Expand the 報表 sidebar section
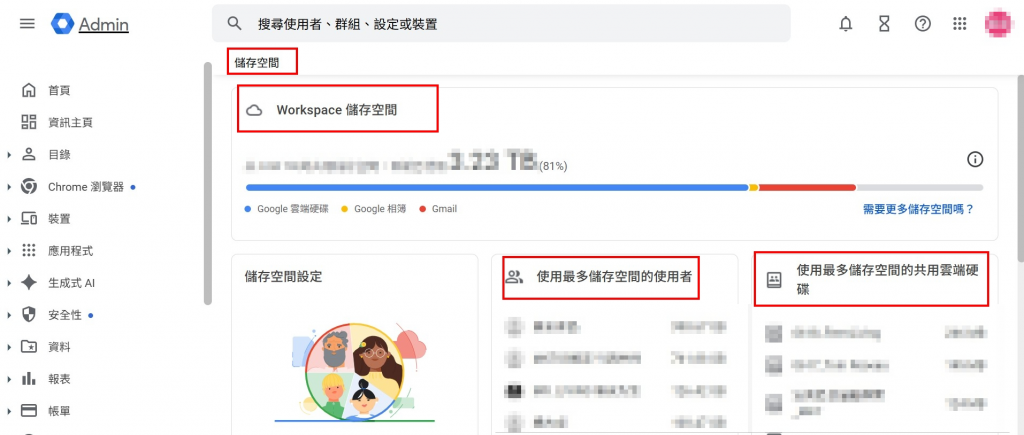Viewport: 1024px width, 435px height. click(x=9, y=379)
